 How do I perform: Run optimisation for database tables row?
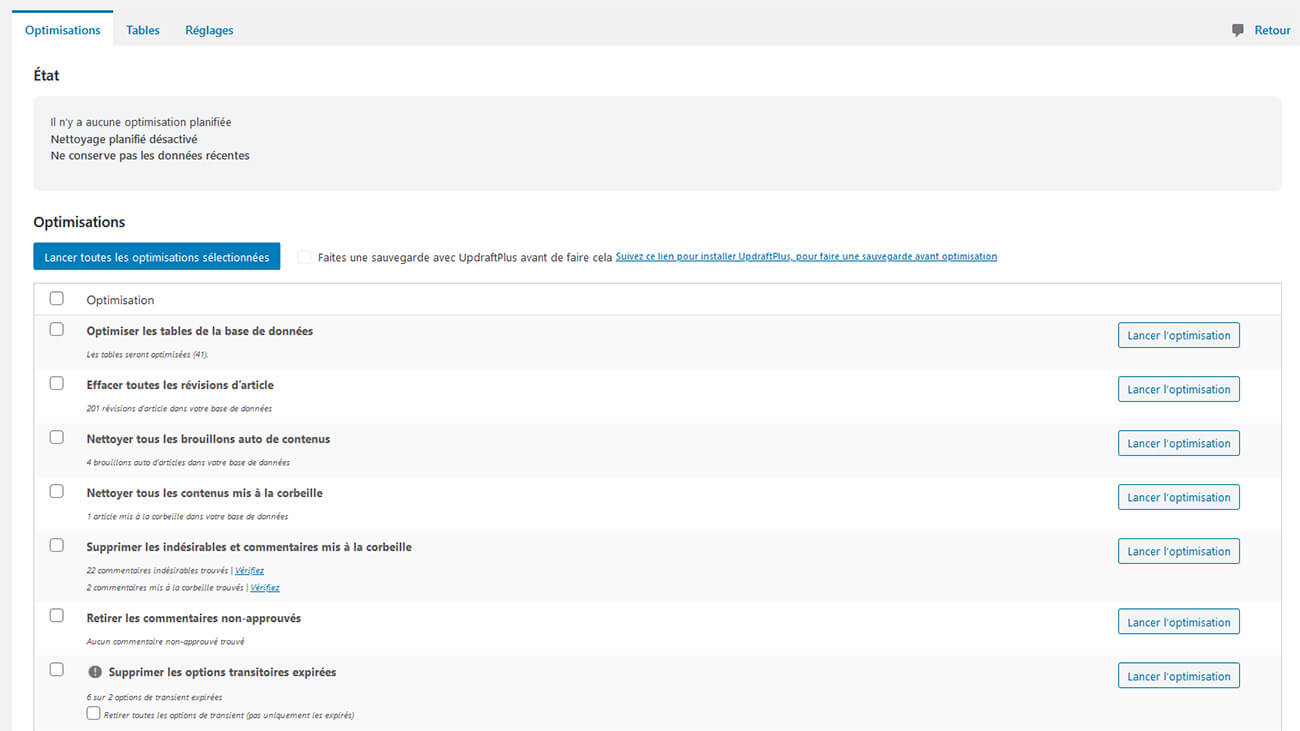pos(1178,335)
